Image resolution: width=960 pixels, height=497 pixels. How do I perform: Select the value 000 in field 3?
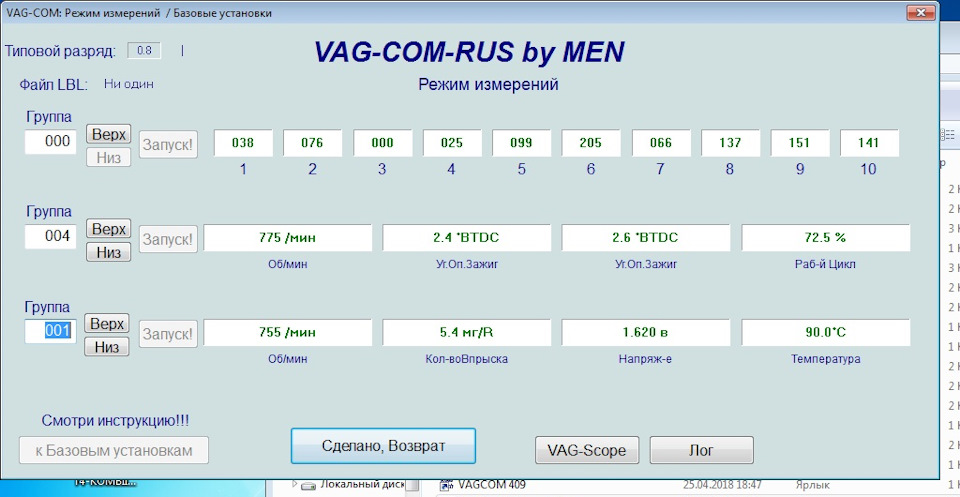[x=382, y=143]
